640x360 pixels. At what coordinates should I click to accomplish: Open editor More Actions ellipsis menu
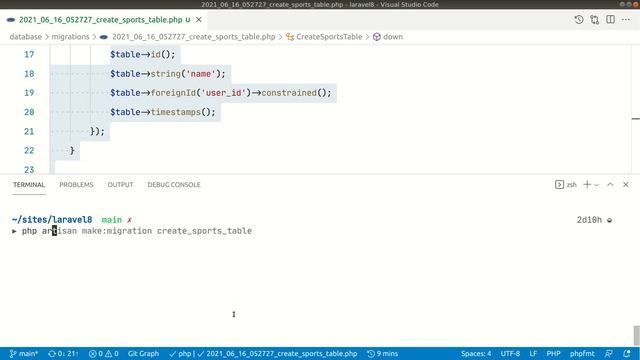pos(626,20)
